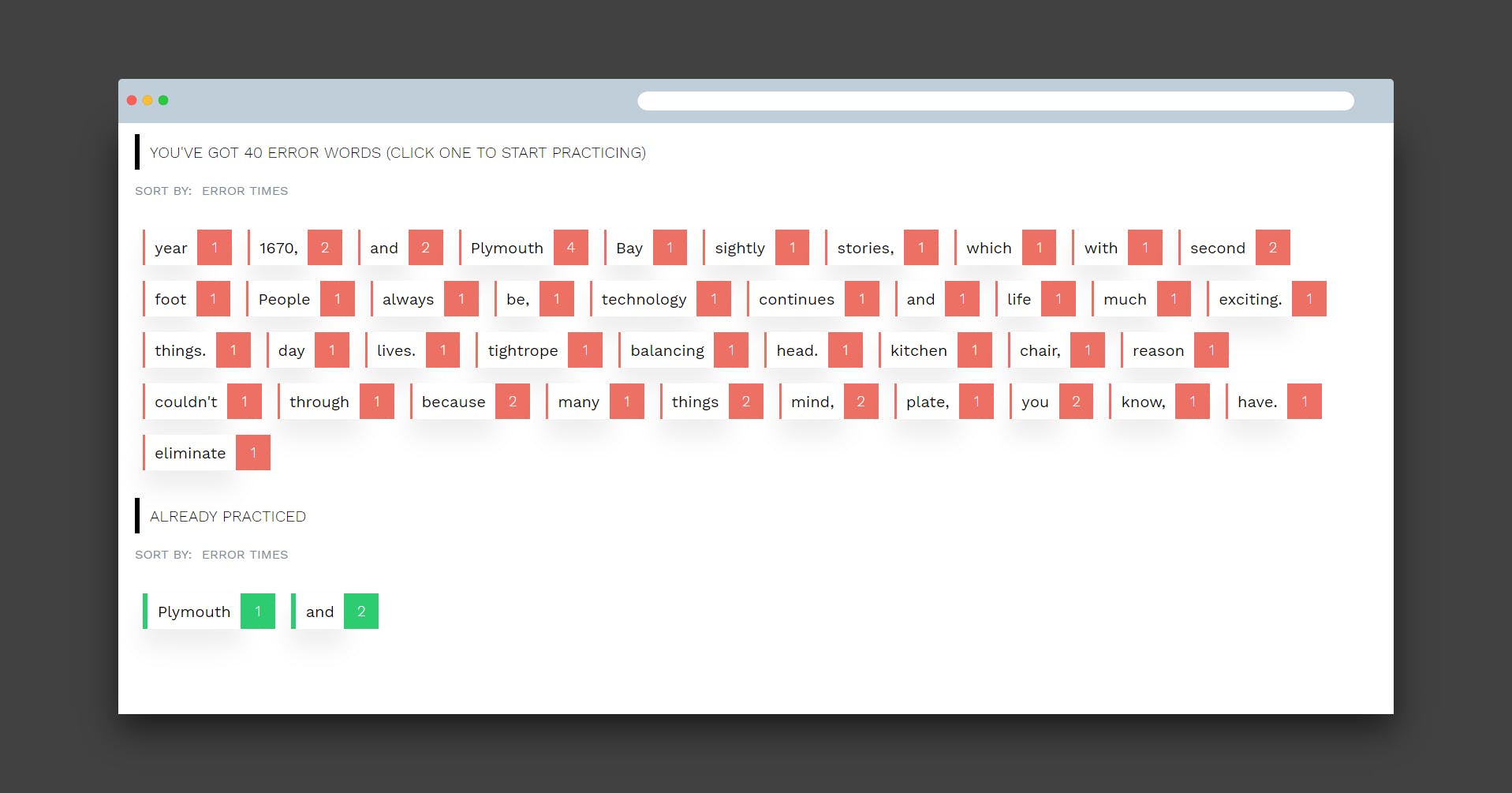This screenshot has height=793, width=1512.
Task: Select the error word 'mind,'
Action: (829, 402)
